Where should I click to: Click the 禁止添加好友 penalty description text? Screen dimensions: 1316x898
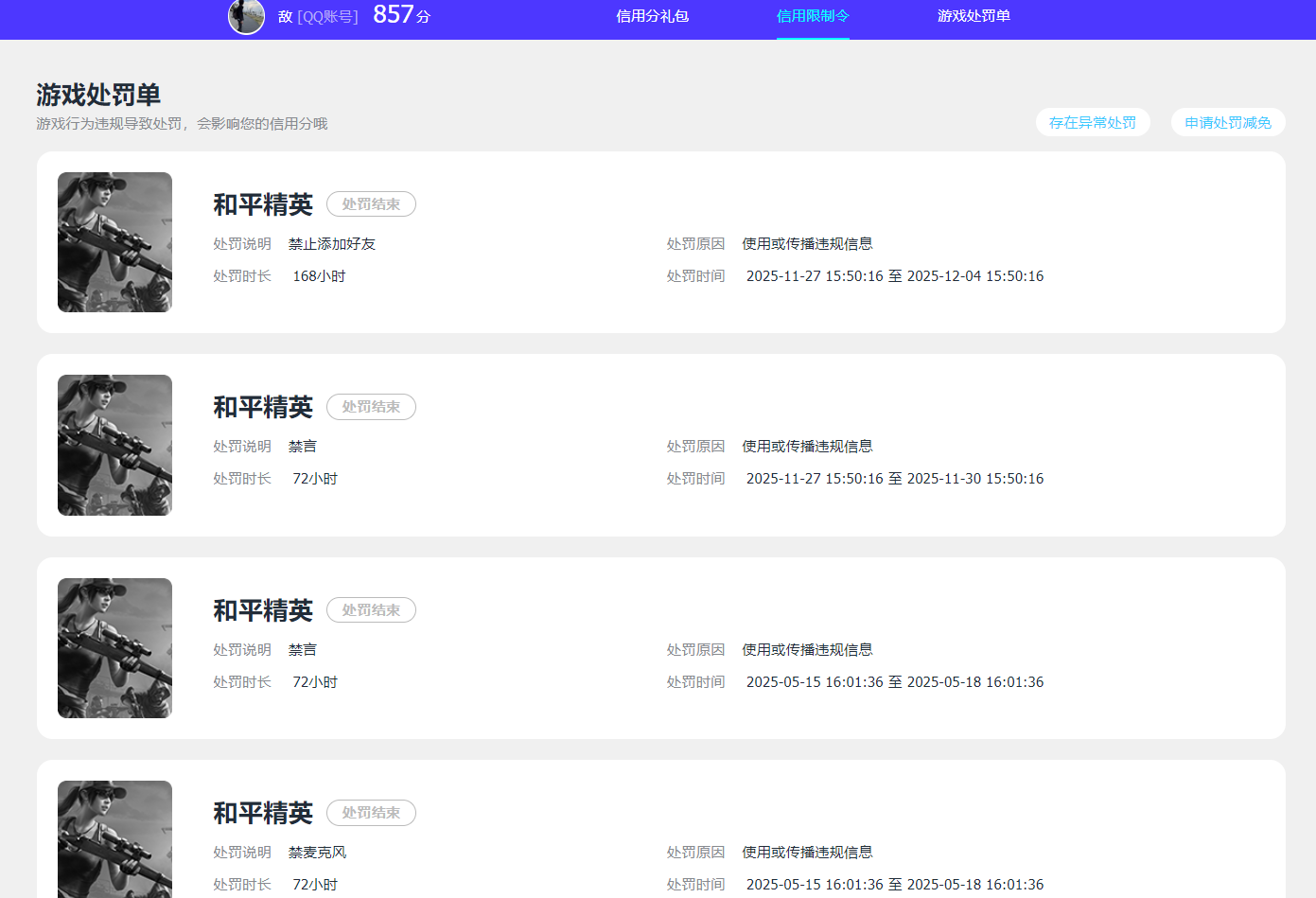[331, 243]
